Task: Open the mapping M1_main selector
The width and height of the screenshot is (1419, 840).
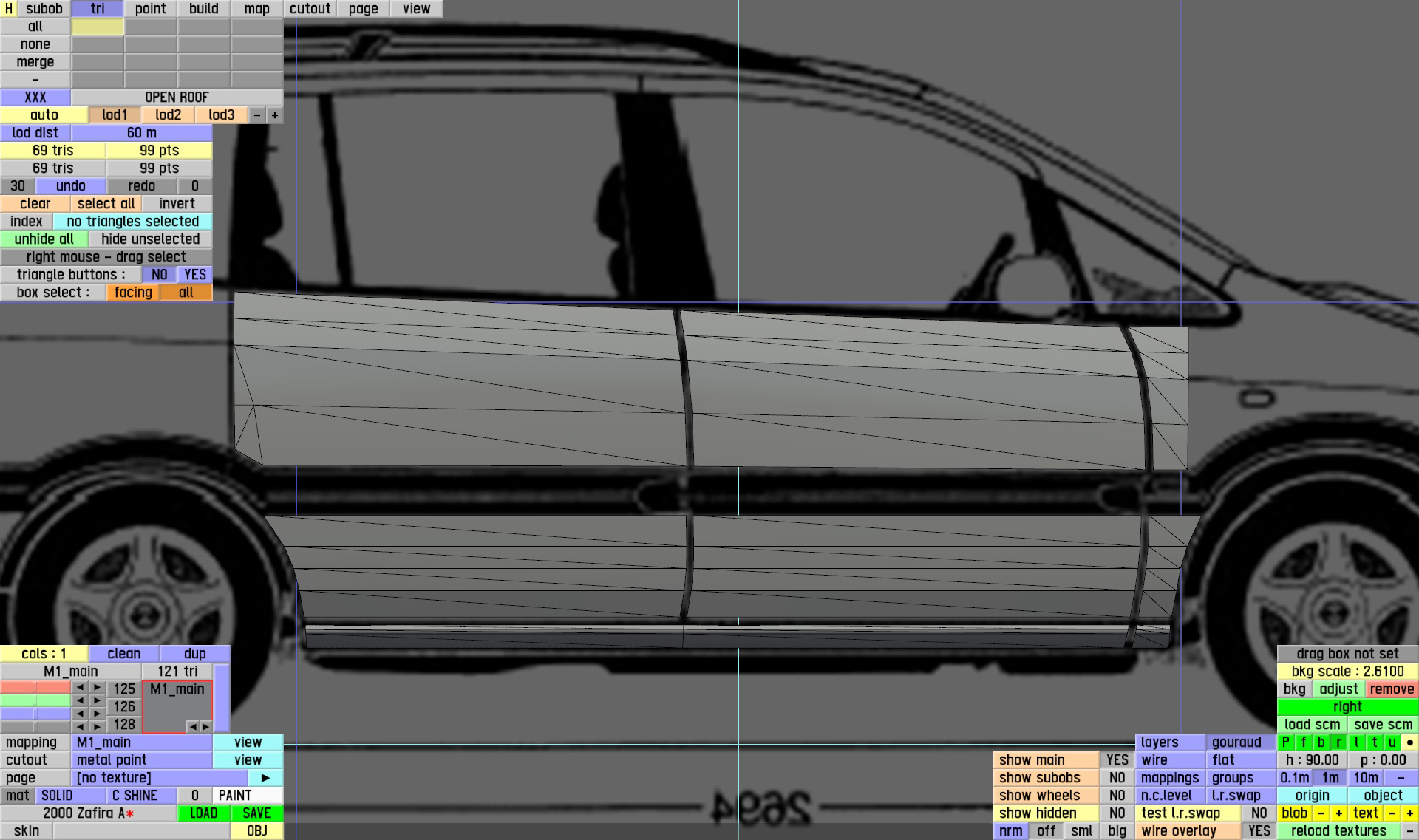Action: tap(142, 742)
